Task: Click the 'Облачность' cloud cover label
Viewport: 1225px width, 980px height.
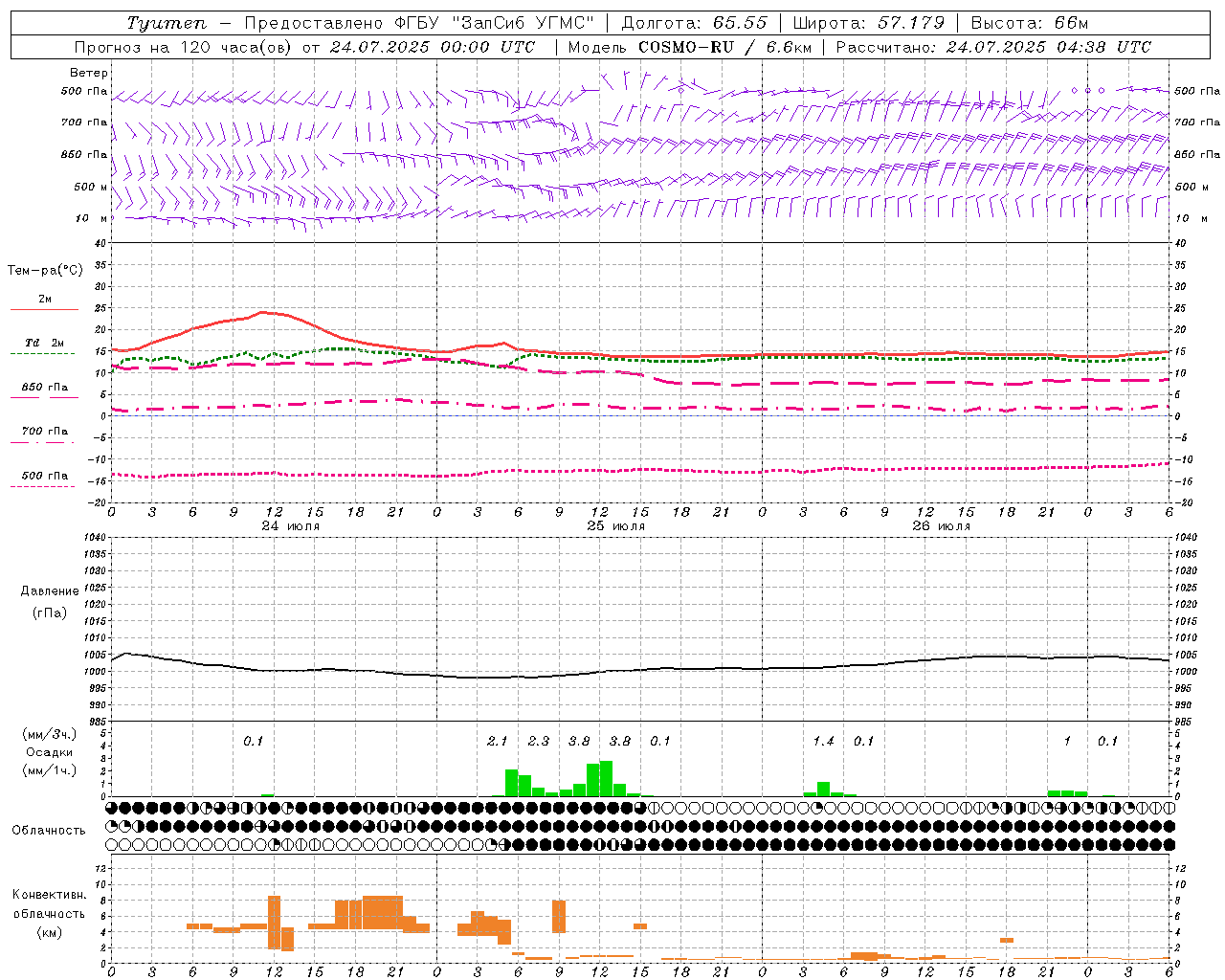Action: (49, 830)
